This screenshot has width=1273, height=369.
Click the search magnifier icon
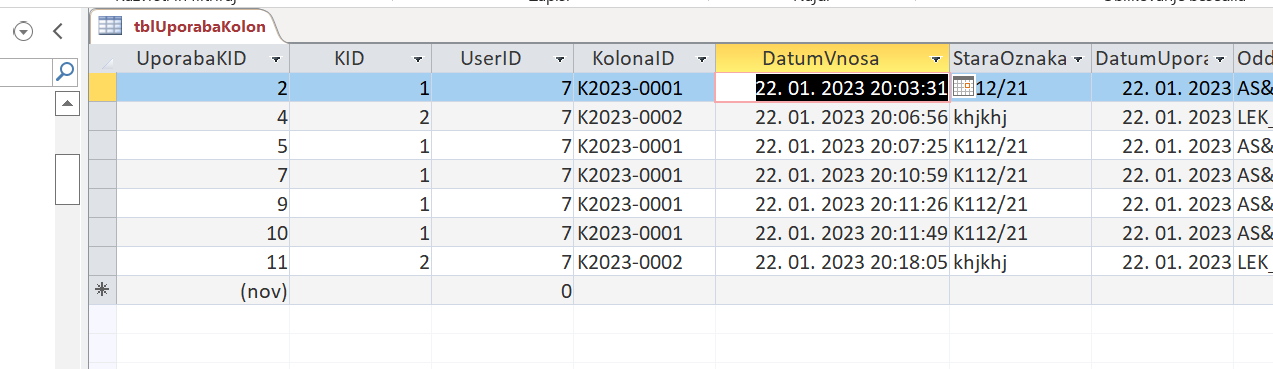[65, 71]
